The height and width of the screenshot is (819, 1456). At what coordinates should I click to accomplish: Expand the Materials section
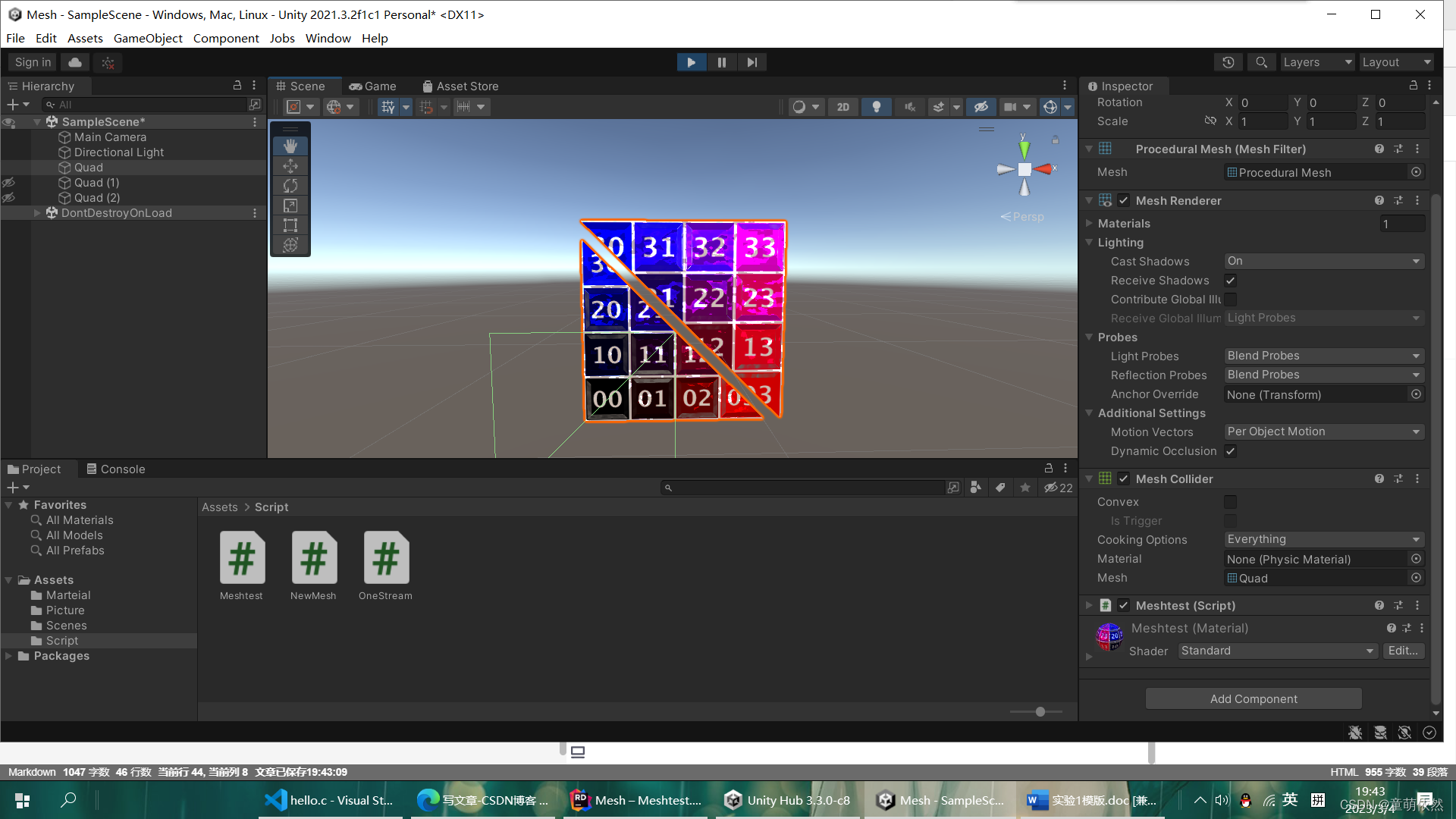1089,224
